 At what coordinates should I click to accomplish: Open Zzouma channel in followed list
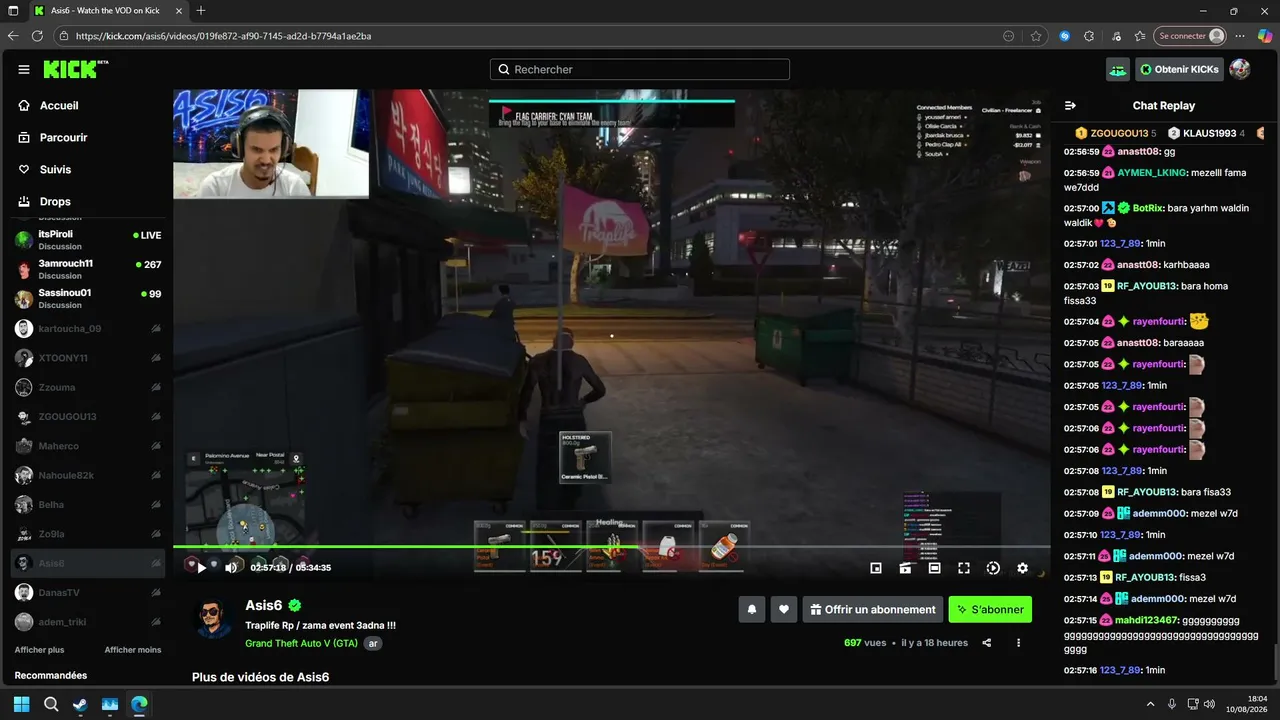point(88,387)
